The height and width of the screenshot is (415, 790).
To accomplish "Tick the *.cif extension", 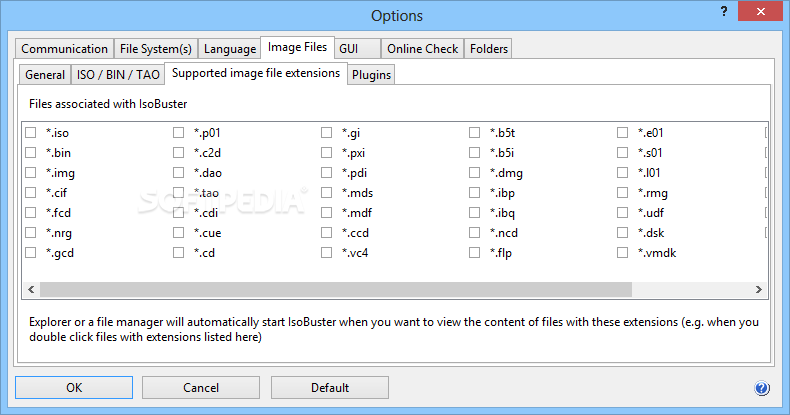I will 31,192.
